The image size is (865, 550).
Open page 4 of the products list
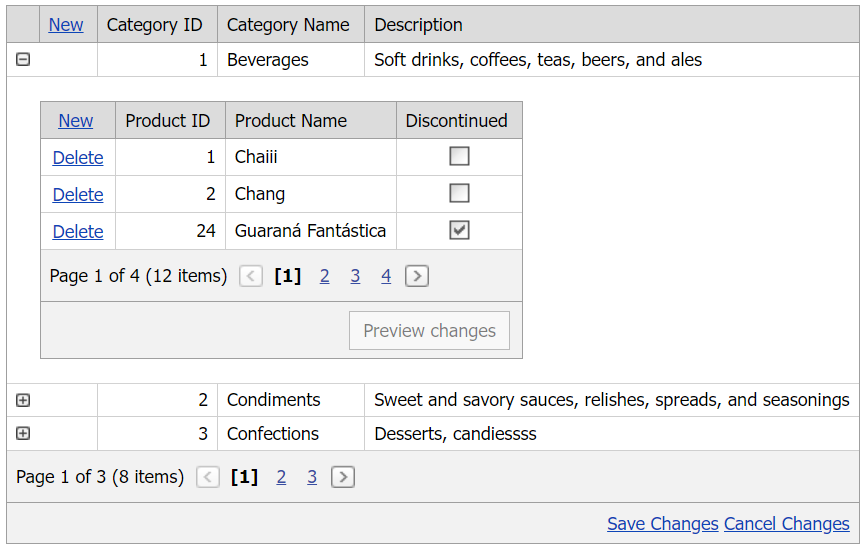(x=386, y=276)
